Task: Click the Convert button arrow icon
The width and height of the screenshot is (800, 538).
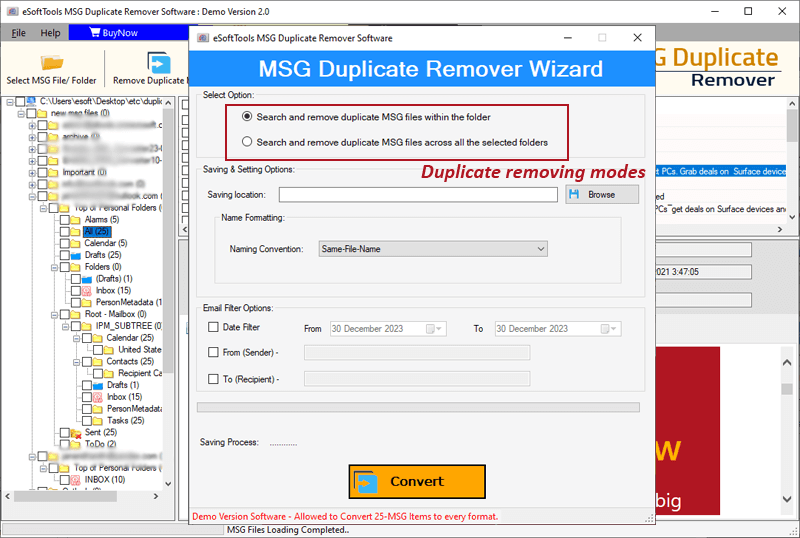Action: [365, 481]
